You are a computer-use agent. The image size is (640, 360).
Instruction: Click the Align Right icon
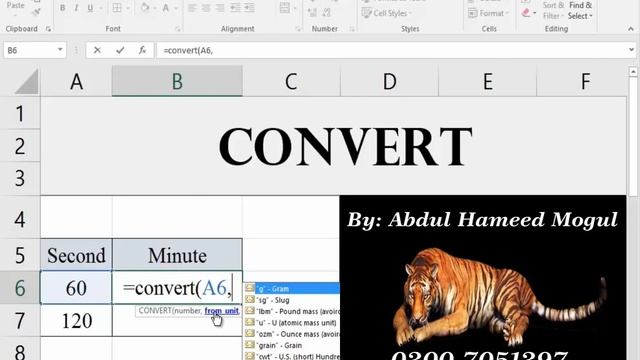(220, 8)
